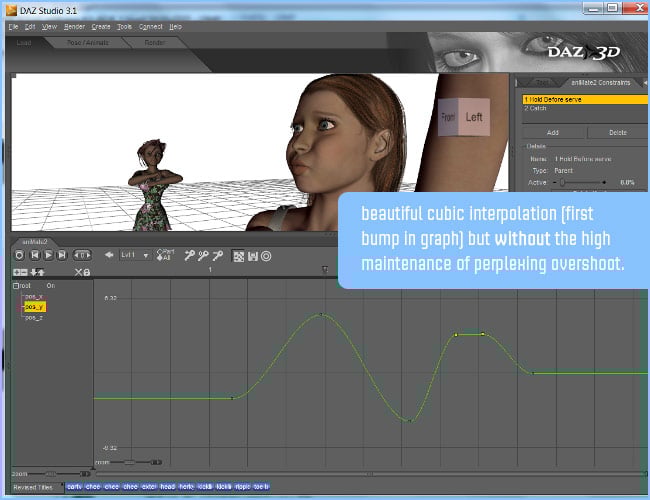The height and width of the screenshot is (500, 650).
Task: Open the Tools menu
Action: click(x=124, y=27)
